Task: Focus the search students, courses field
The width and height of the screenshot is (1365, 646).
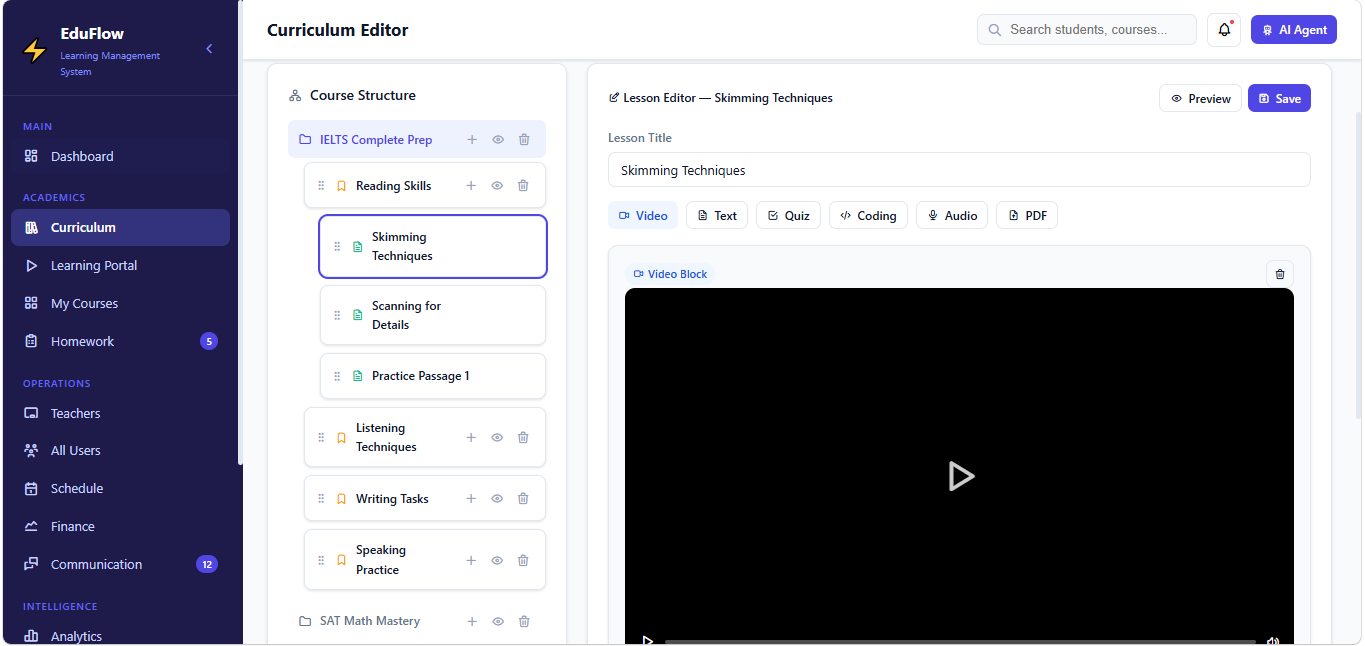Action: click(1087, 30)
